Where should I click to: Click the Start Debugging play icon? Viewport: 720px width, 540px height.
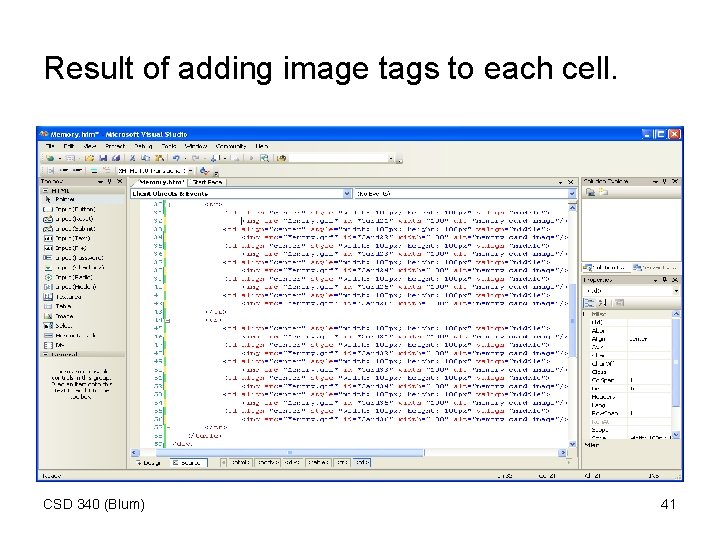click(251, 158)
